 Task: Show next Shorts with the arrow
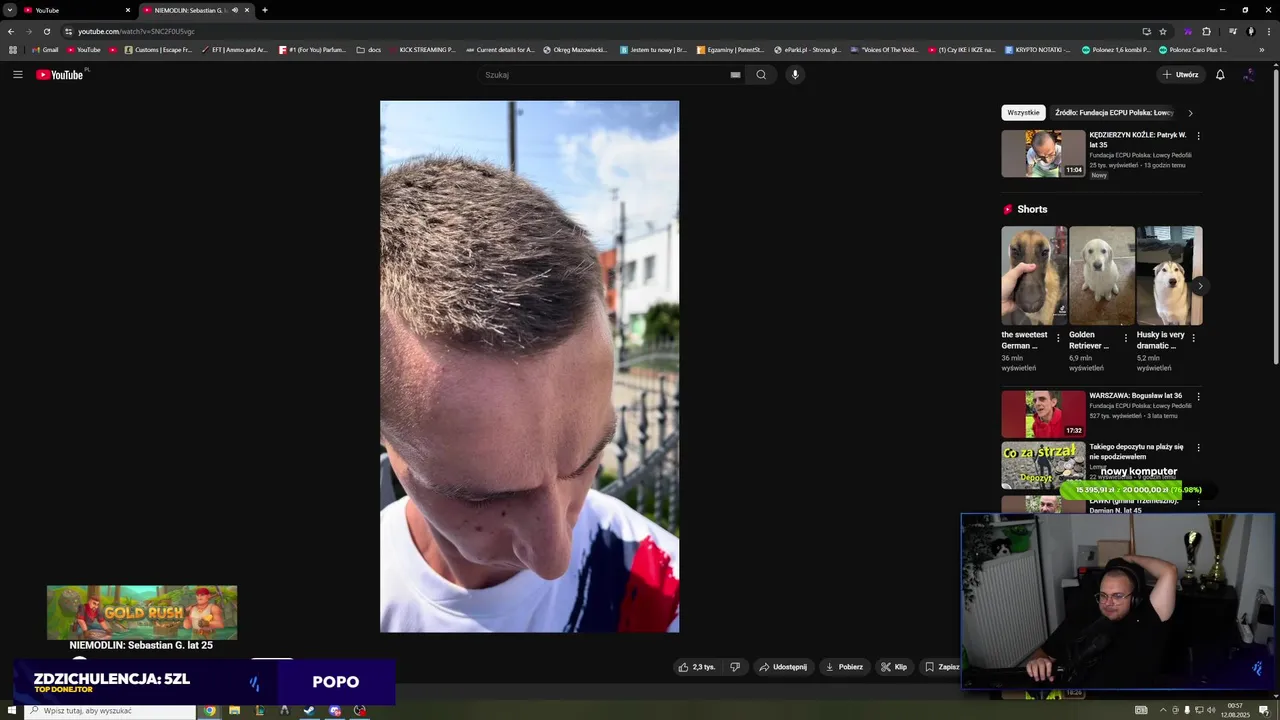[1200, 286]
